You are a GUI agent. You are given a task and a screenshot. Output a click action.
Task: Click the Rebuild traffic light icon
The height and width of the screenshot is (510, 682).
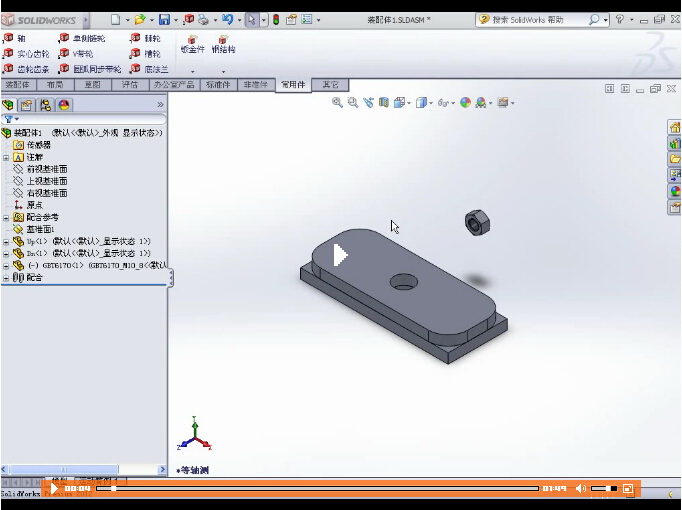click(x=276, y=20)
